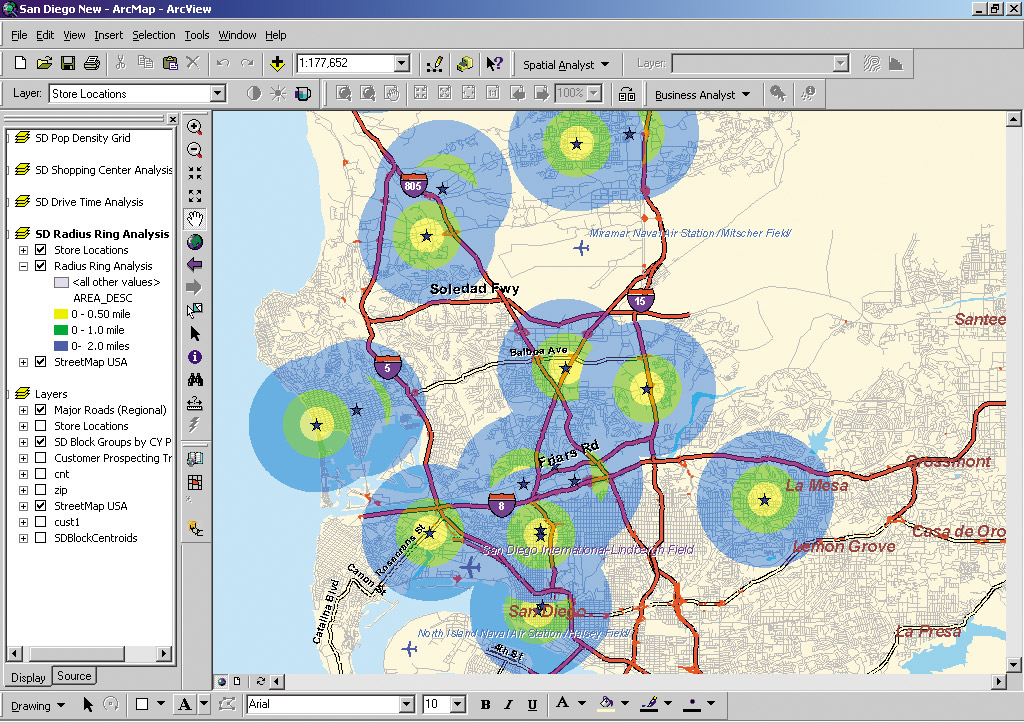The height and width of the screenshot is (723, 1024).
Task: Click the Paste clipboard icon
Action: click(x=170, y=63)
